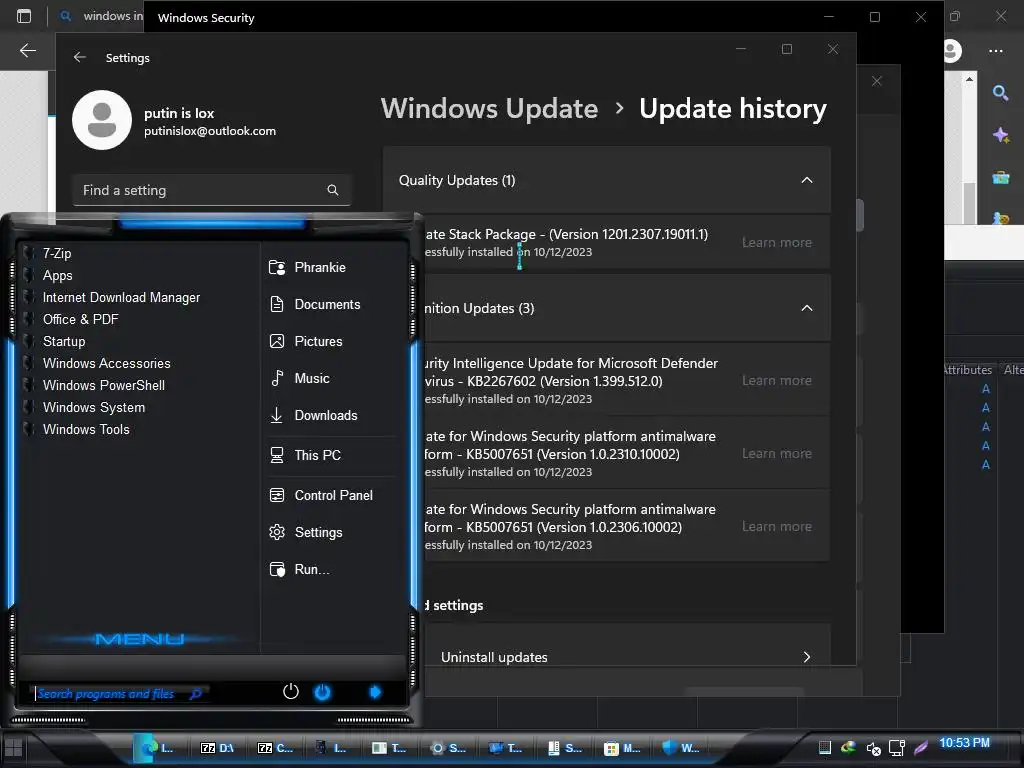Open Edge sidebar search magnifier

pyautogui.click(x=1000, y=93)
